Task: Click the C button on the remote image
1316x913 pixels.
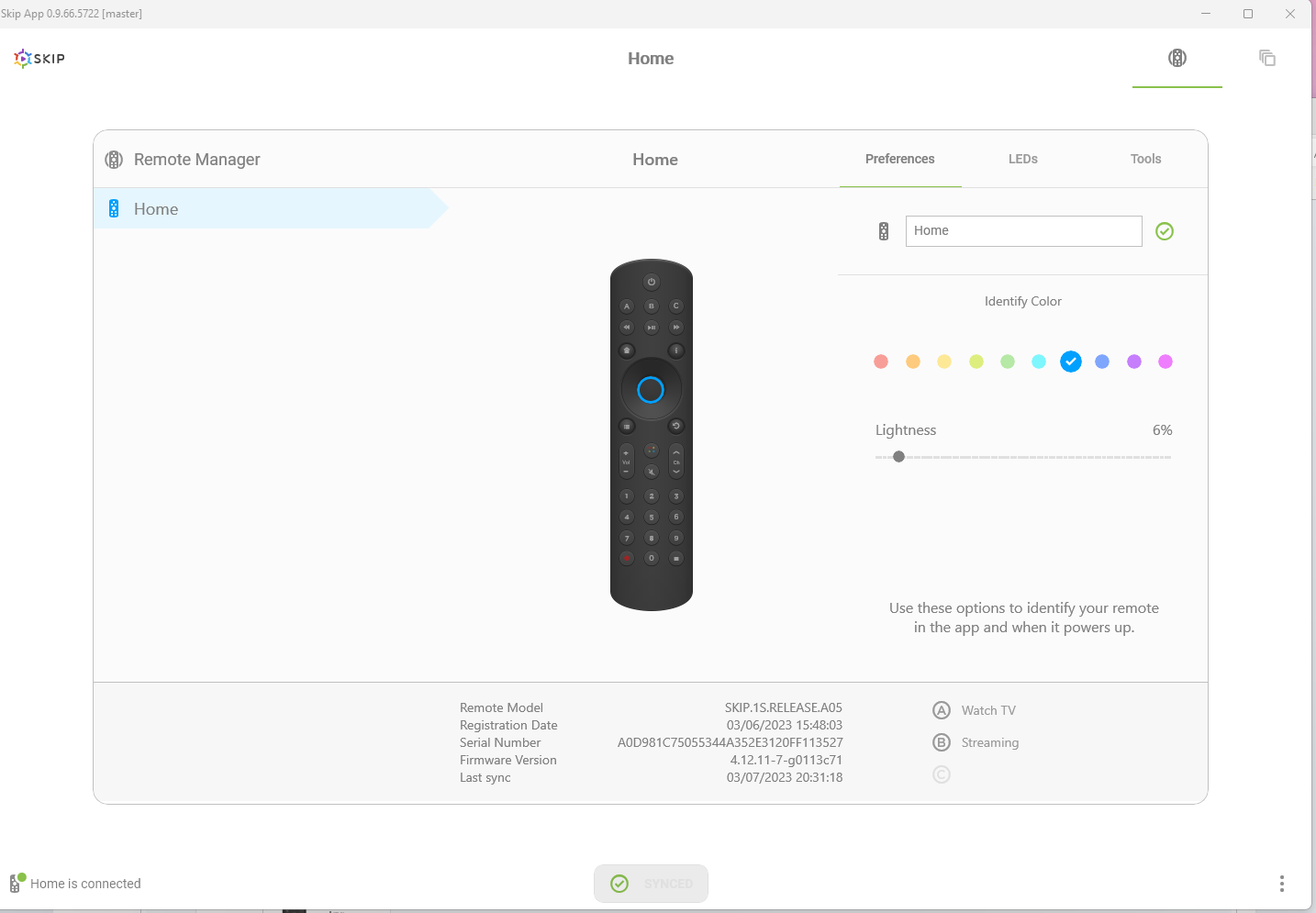Action: [676, 306]
